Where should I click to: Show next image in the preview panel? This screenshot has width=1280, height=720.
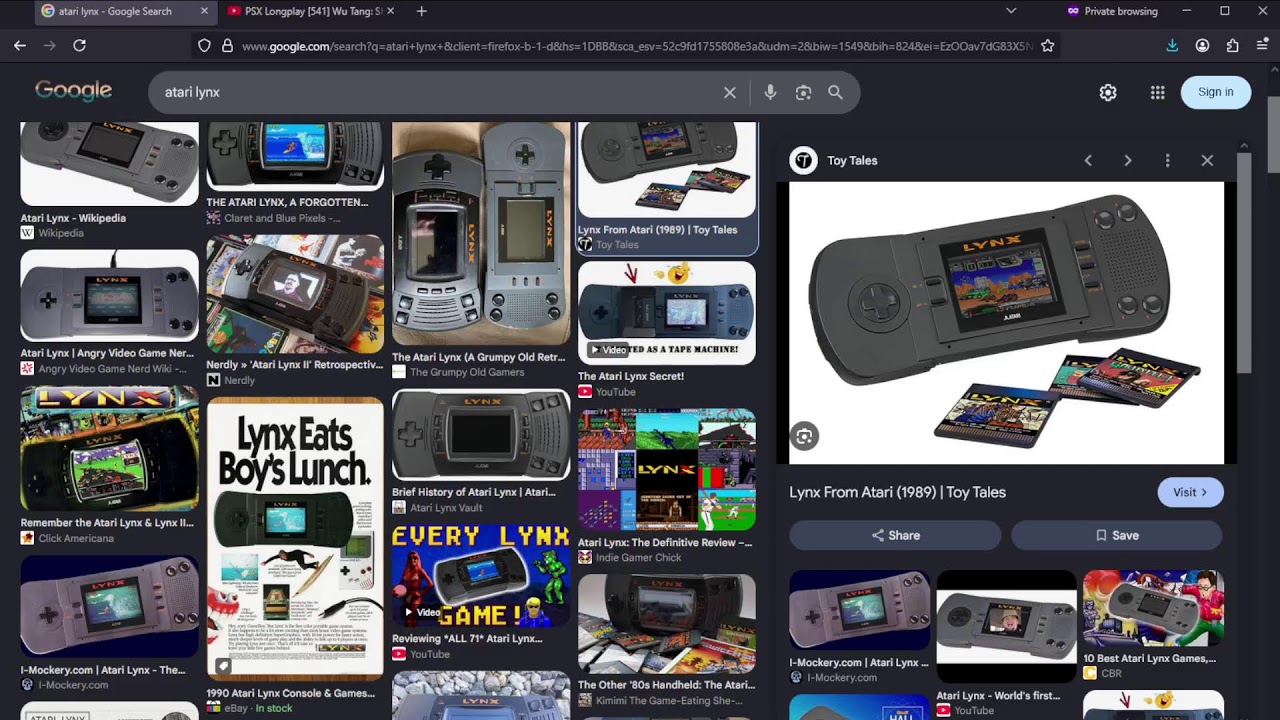[1128, 160]
